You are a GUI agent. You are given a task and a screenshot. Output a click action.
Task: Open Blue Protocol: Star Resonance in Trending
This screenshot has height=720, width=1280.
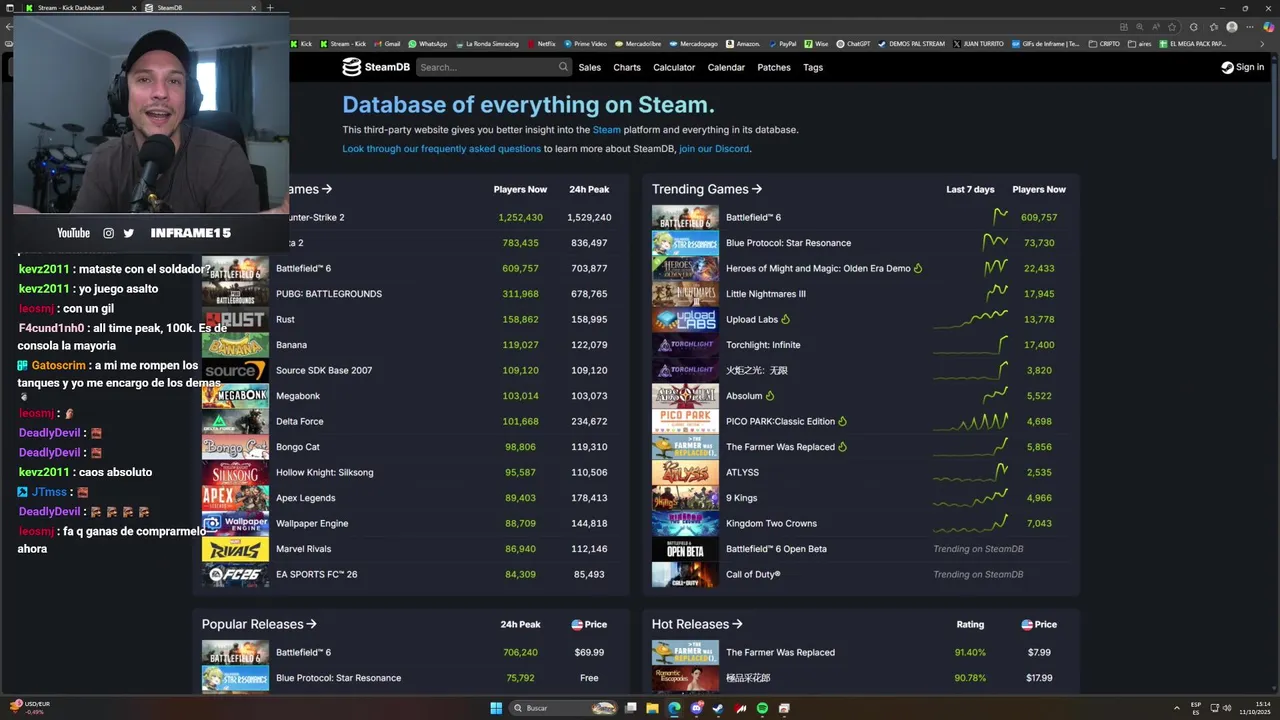click(x=788, y=243)
